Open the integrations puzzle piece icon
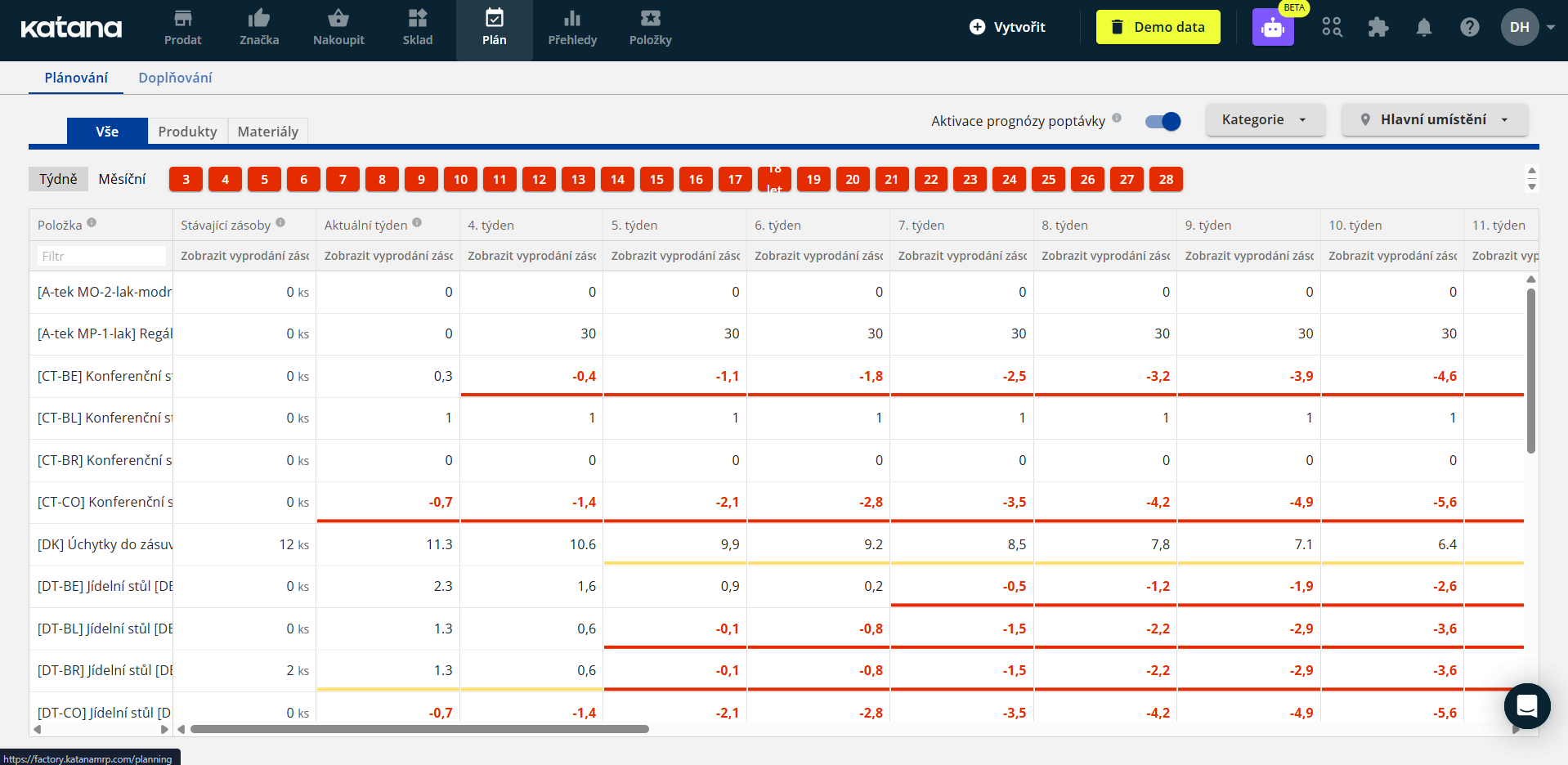 [1378, 28]
